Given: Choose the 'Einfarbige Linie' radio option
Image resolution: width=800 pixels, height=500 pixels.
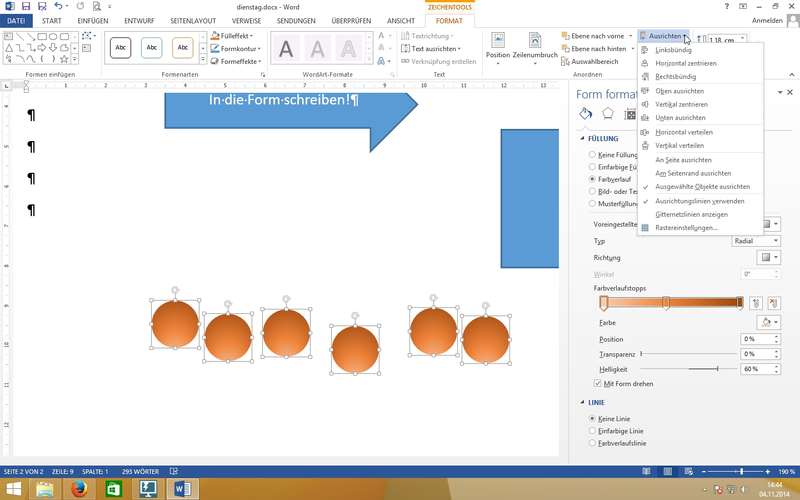Looking at the screenshot, I should pyautogui.click(x=593, y=430).
